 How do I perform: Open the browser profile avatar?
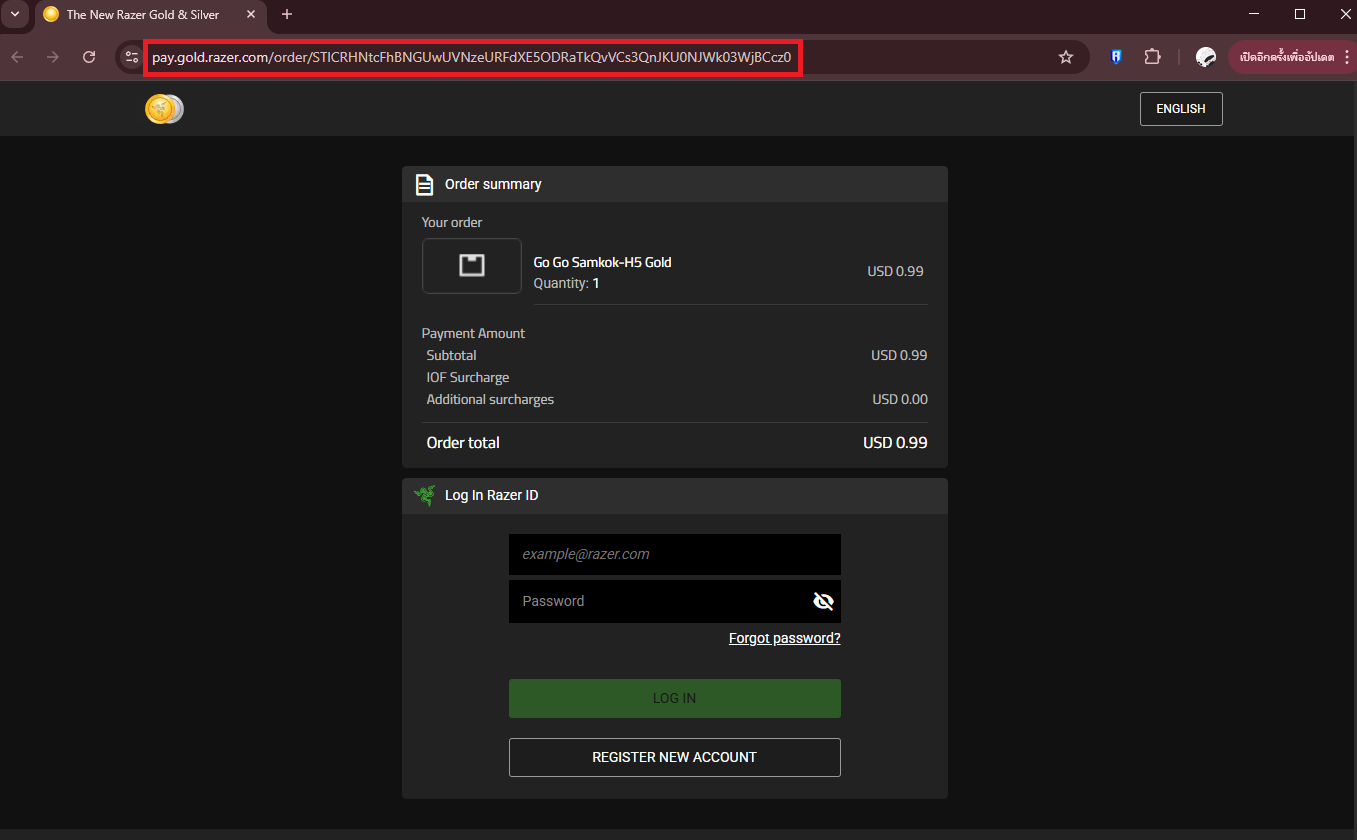(x=1206, y=57)
